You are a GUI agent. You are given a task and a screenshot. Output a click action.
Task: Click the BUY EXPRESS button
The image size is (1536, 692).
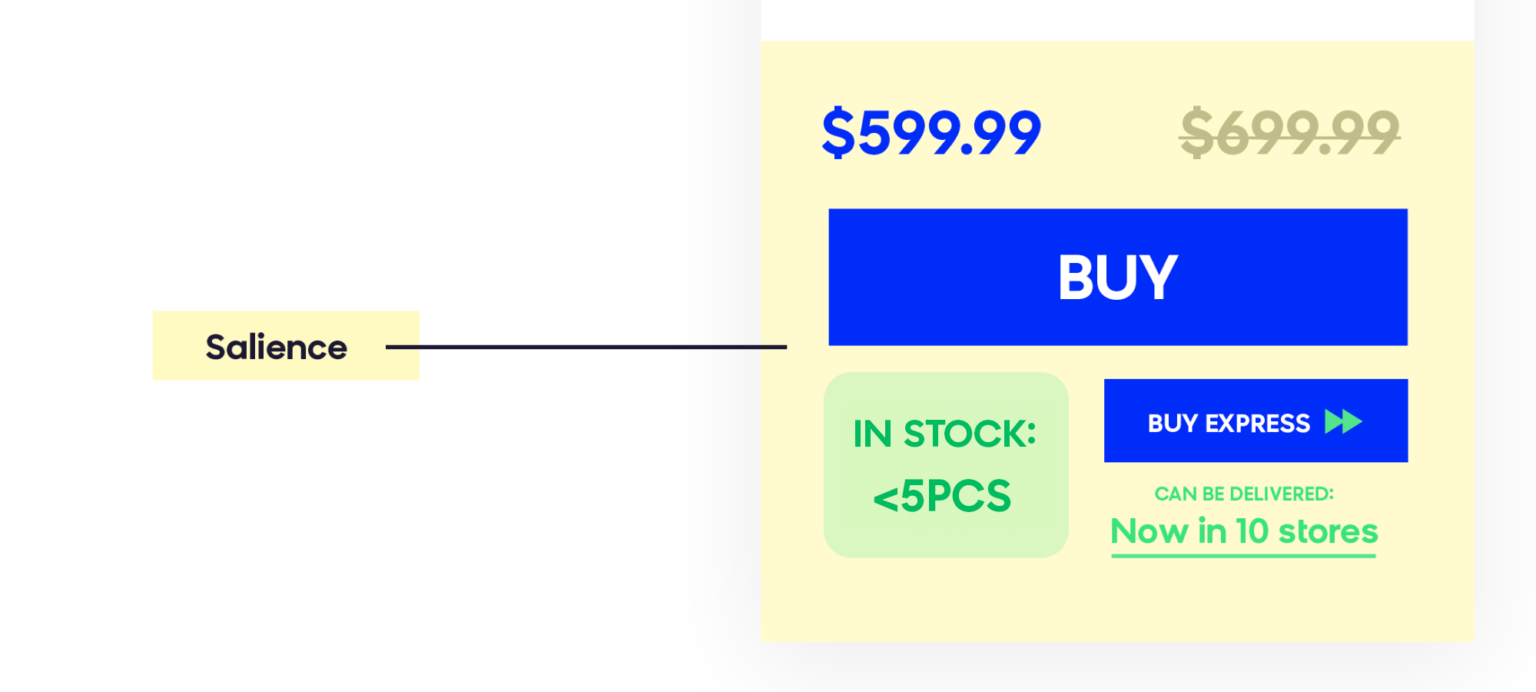coord(1255,421)
